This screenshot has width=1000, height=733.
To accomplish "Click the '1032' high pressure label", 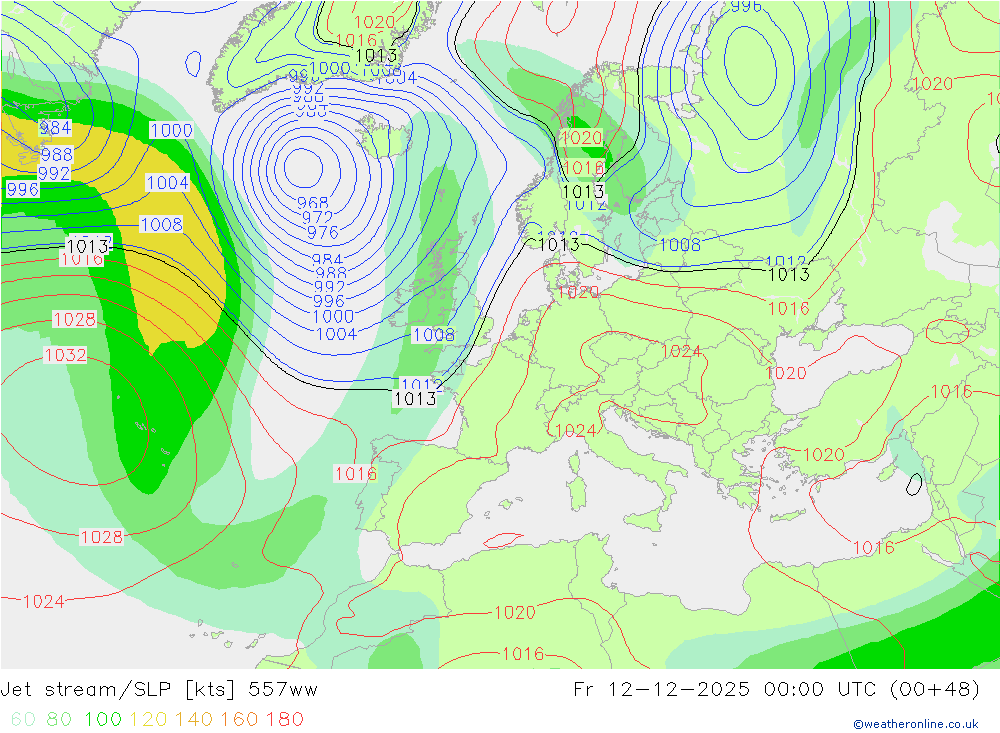I will [x=65, y=355].
